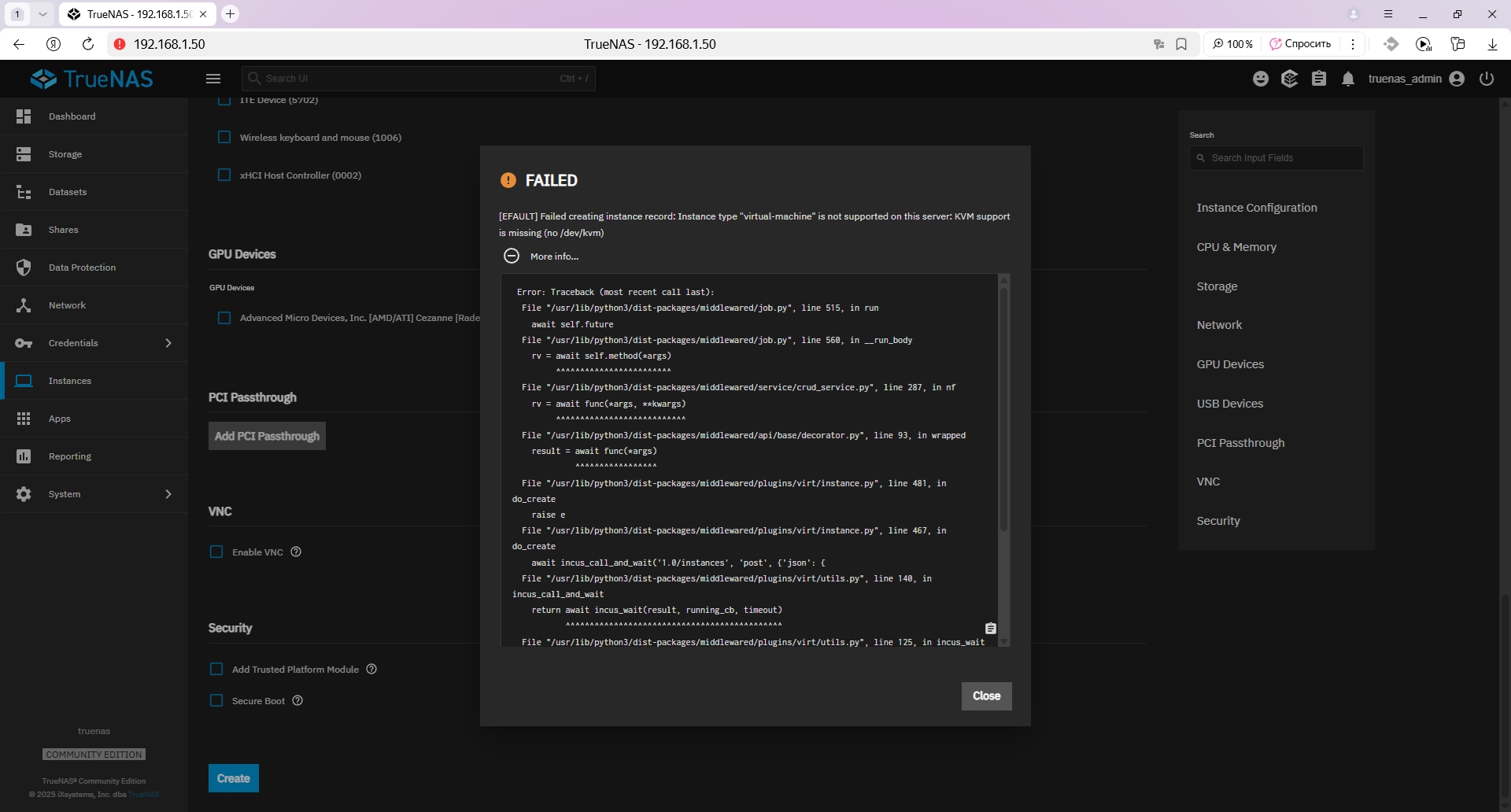Check Add Trusted Platform Module

tap(216, 669)
